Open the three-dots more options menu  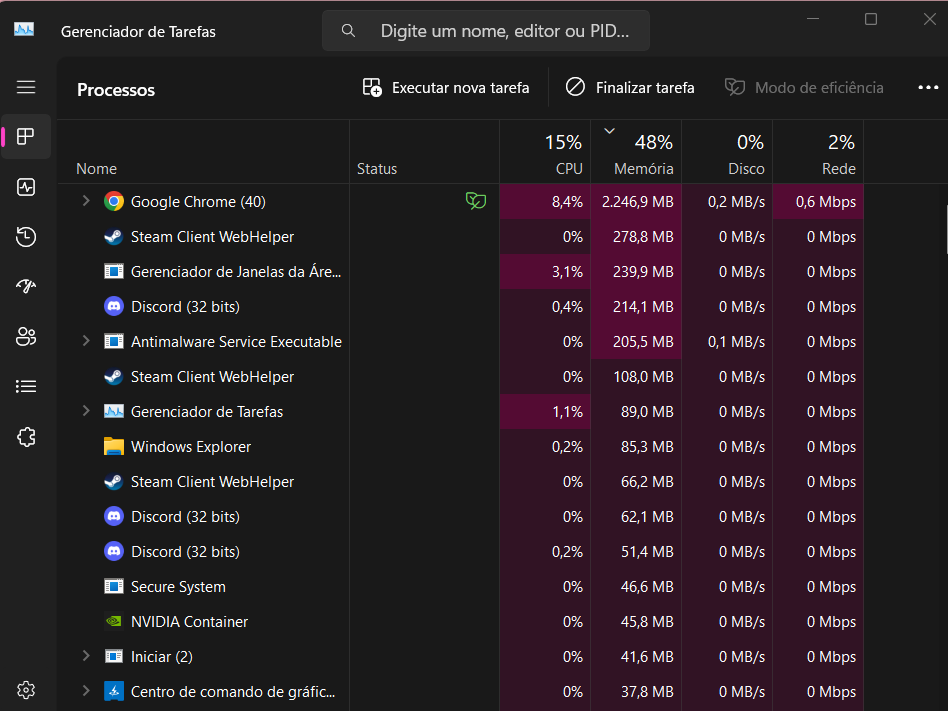point(928,88)
